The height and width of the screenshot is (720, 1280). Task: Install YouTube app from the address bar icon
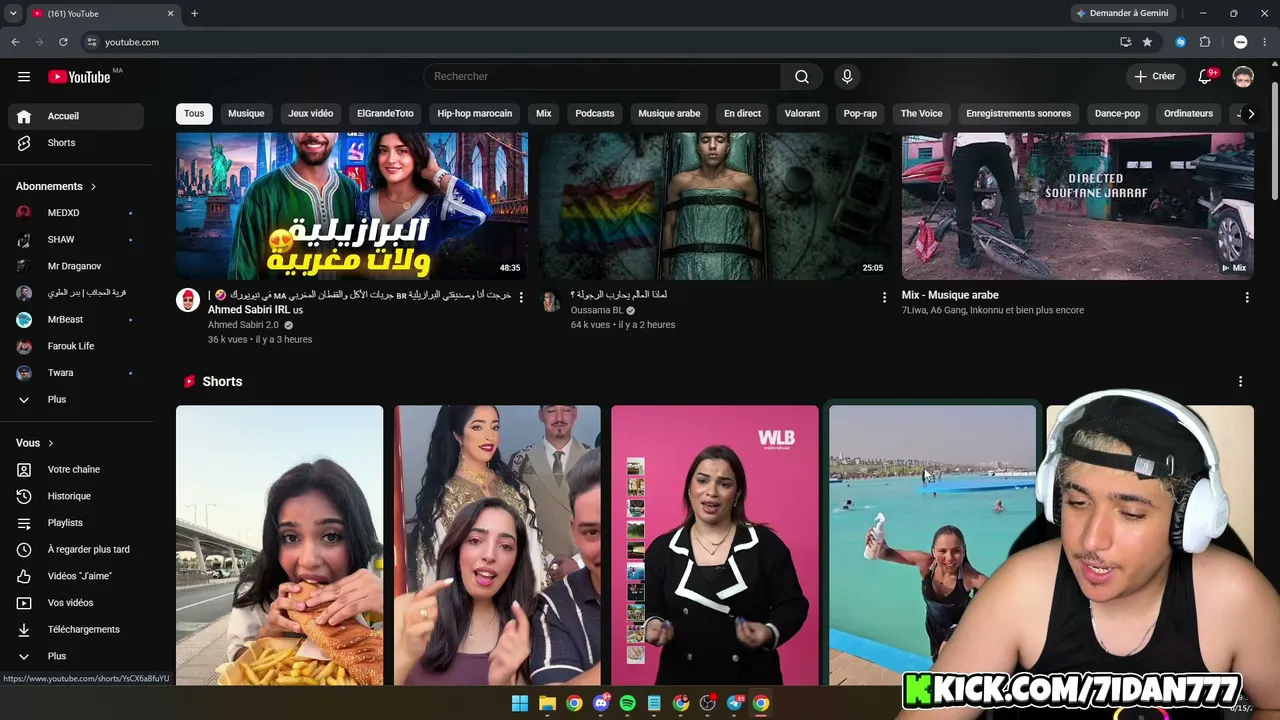(x=1125, y=42)
